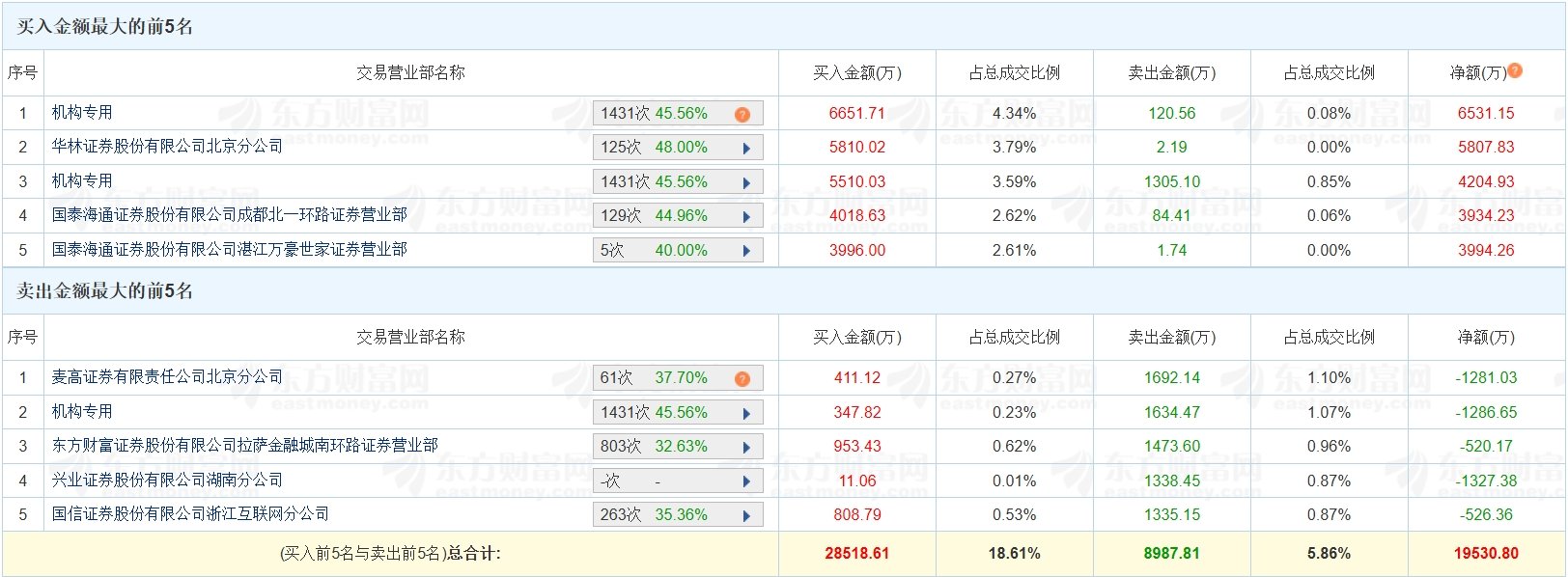The width and height of the screenshot is (1568, 577).
Task: Click blue arrow for 国泰海通成都北一环路证券营业部
Action: click(x=746, y=217)
